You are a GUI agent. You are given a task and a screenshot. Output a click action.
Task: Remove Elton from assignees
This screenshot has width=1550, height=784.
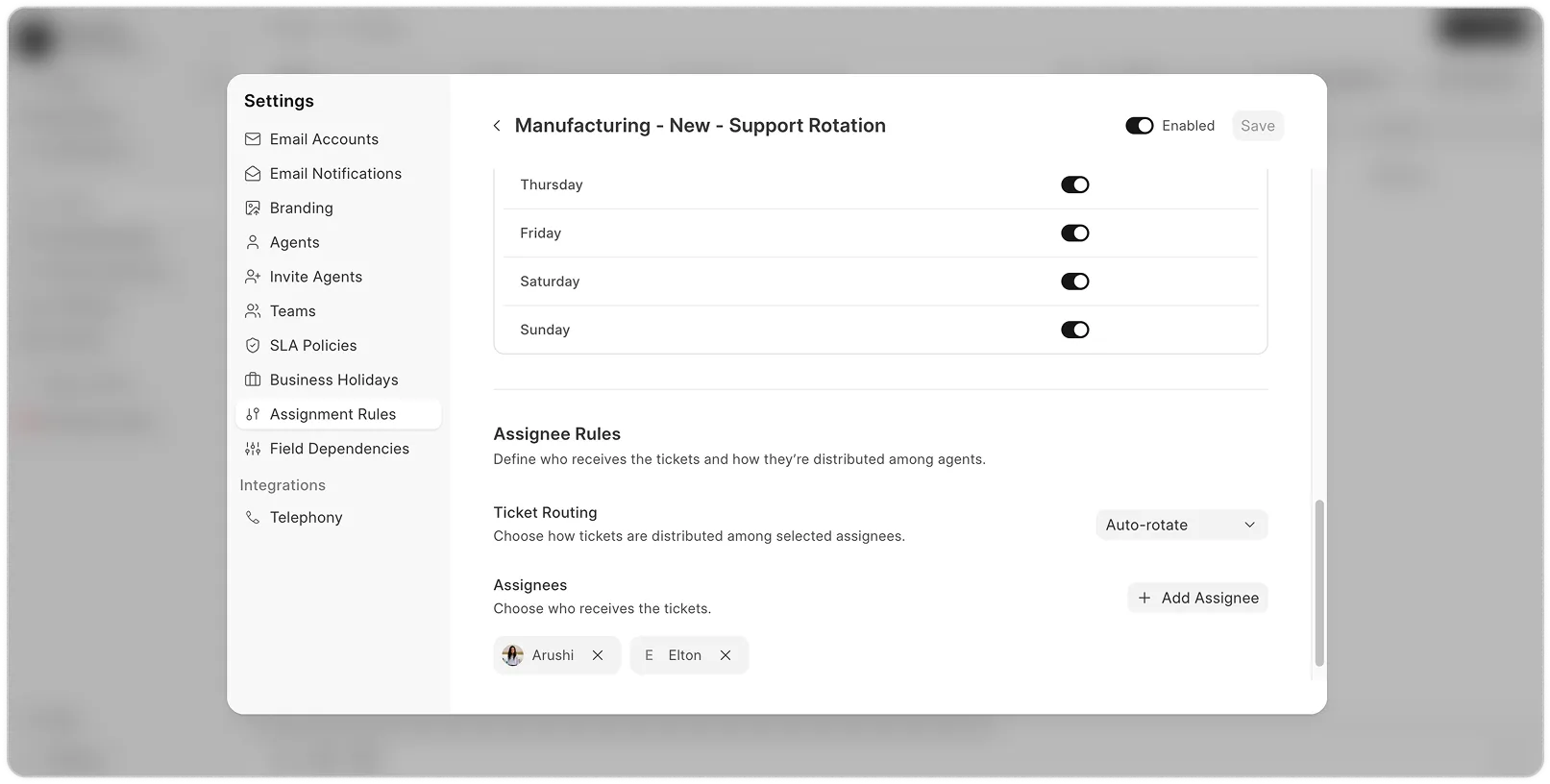[726, 655]
